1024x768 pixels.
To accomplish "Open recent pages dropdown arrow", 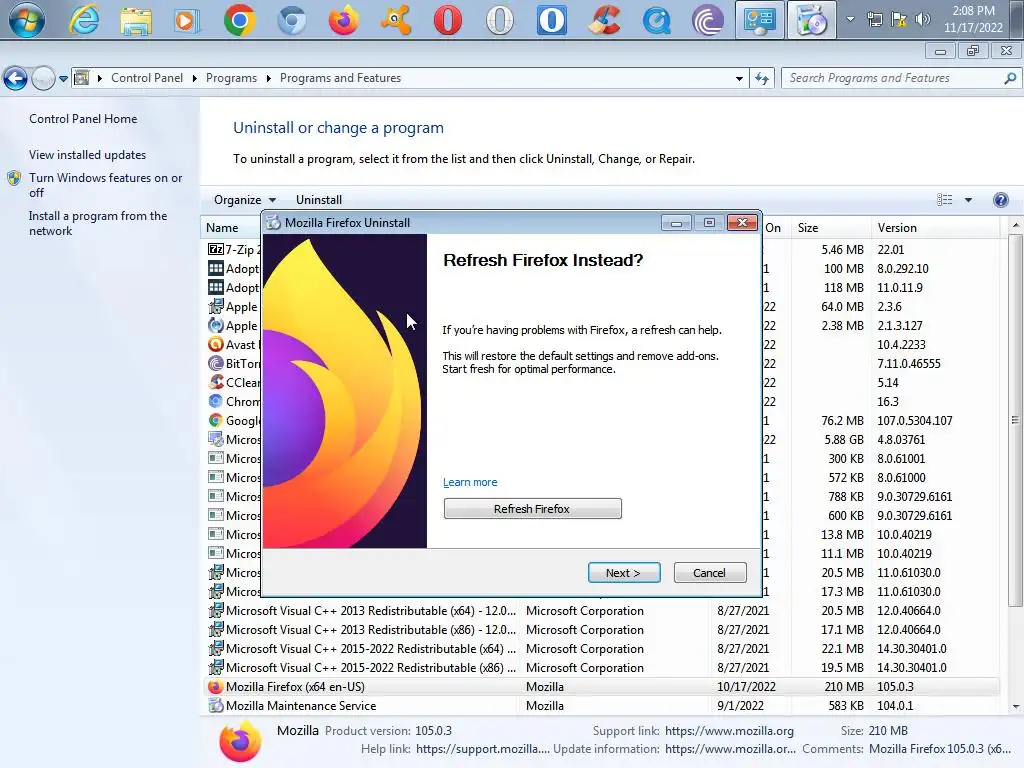I will coord(63,78).
